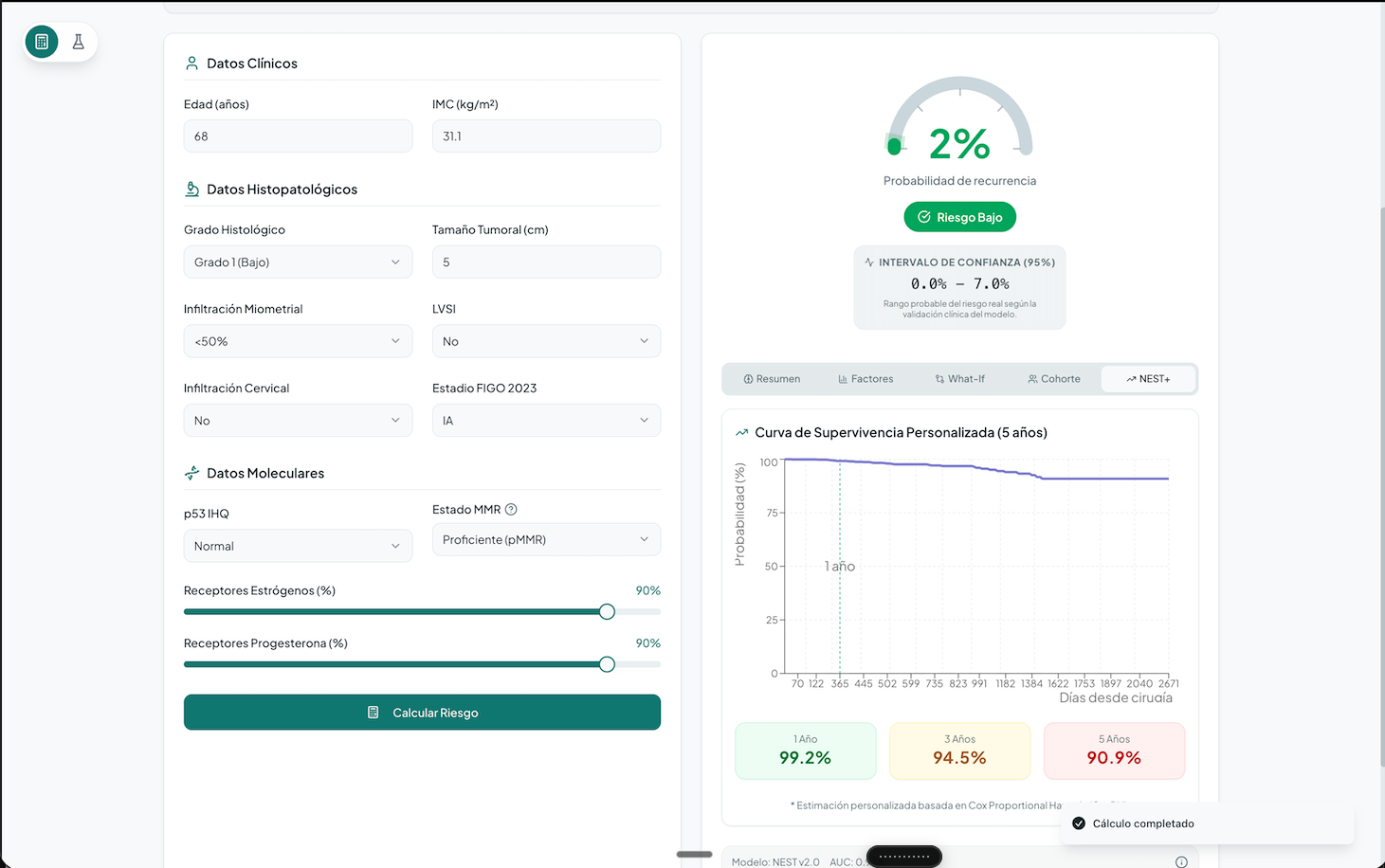Screen dimensions: 1385x868
Task: Switch to the lab flask mode icon
Action: click(x=78, y=42)
